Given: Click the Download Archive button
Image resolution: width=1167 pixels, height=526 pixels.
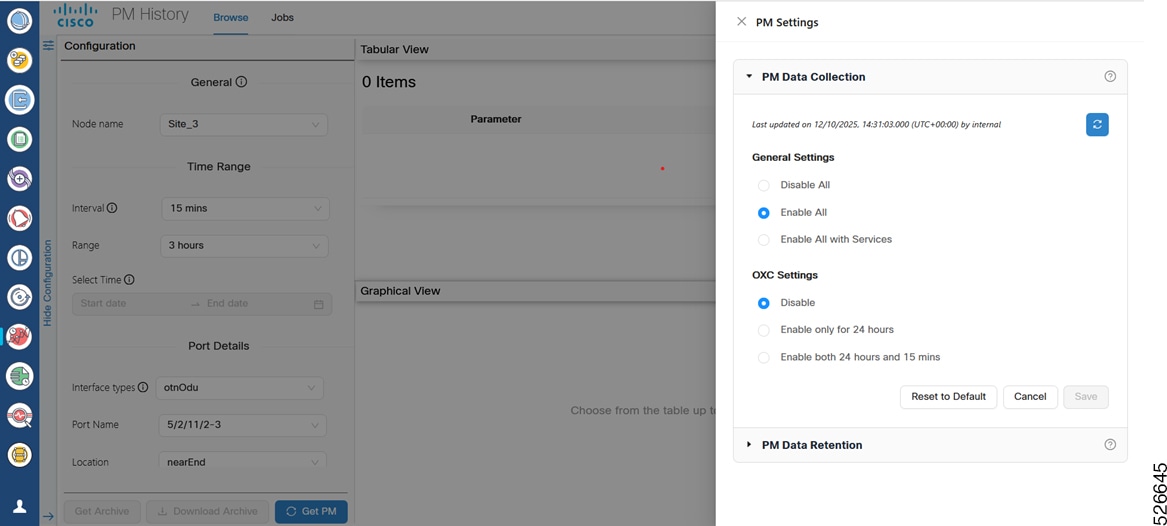Looking at the screenshot, I should (x=208, y=511).
